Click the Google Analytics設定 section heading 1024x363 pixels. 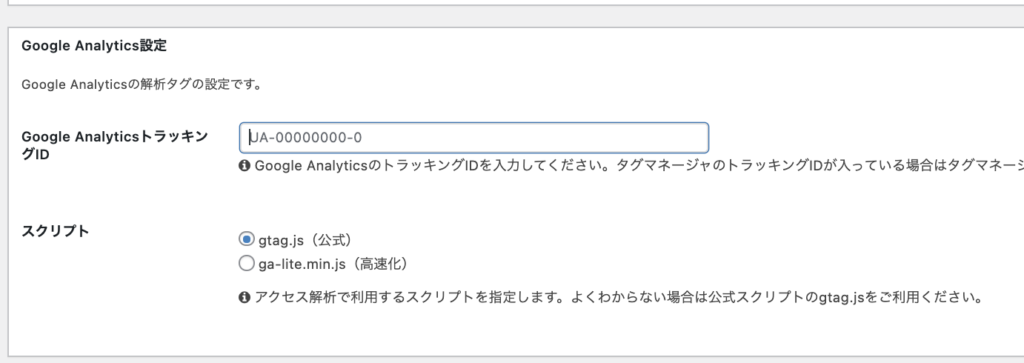pyautogui.click(x=95, y=46)
